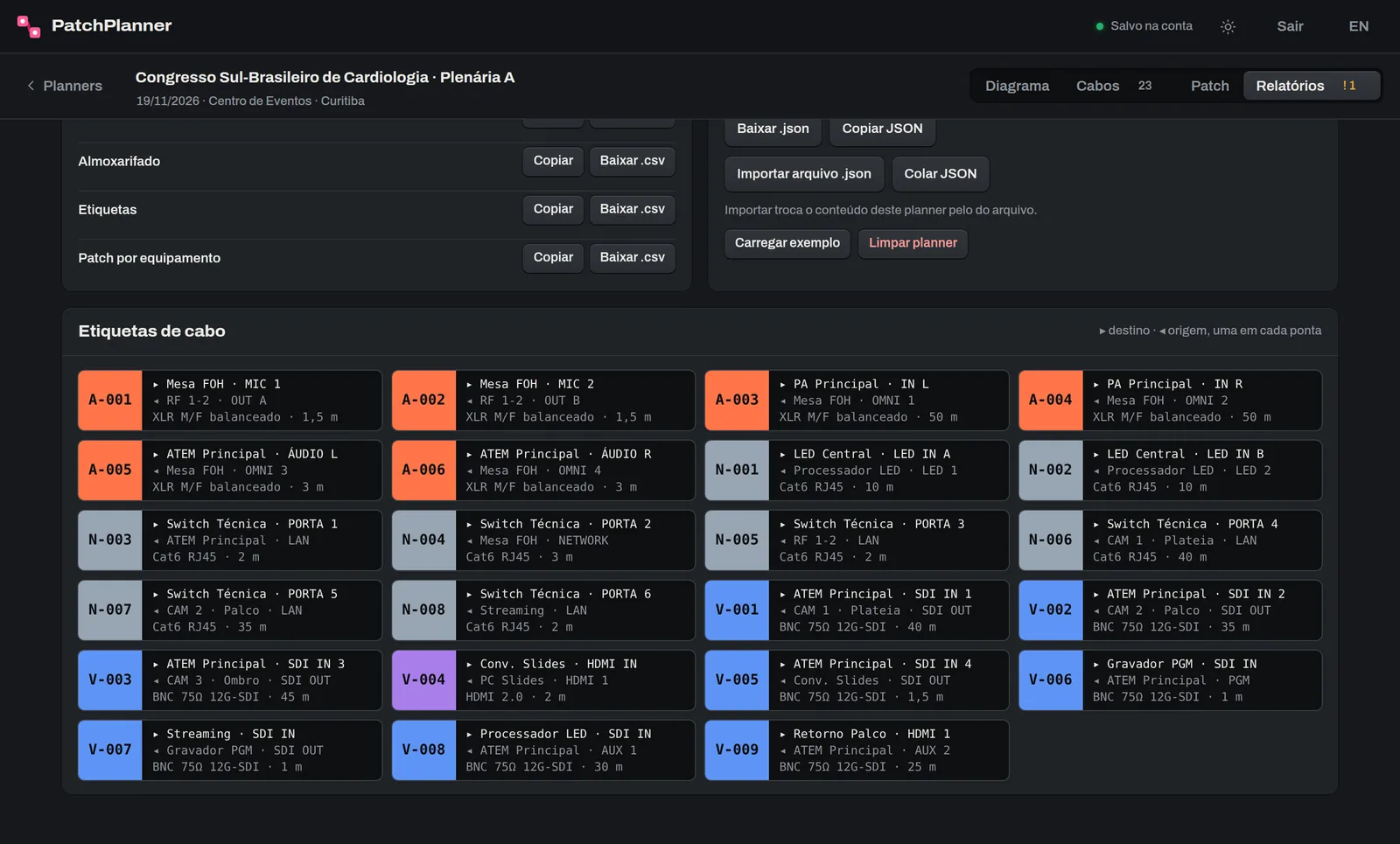Open the Diagrama tab
1400x844 pixels.
[x=1017, y=86]
